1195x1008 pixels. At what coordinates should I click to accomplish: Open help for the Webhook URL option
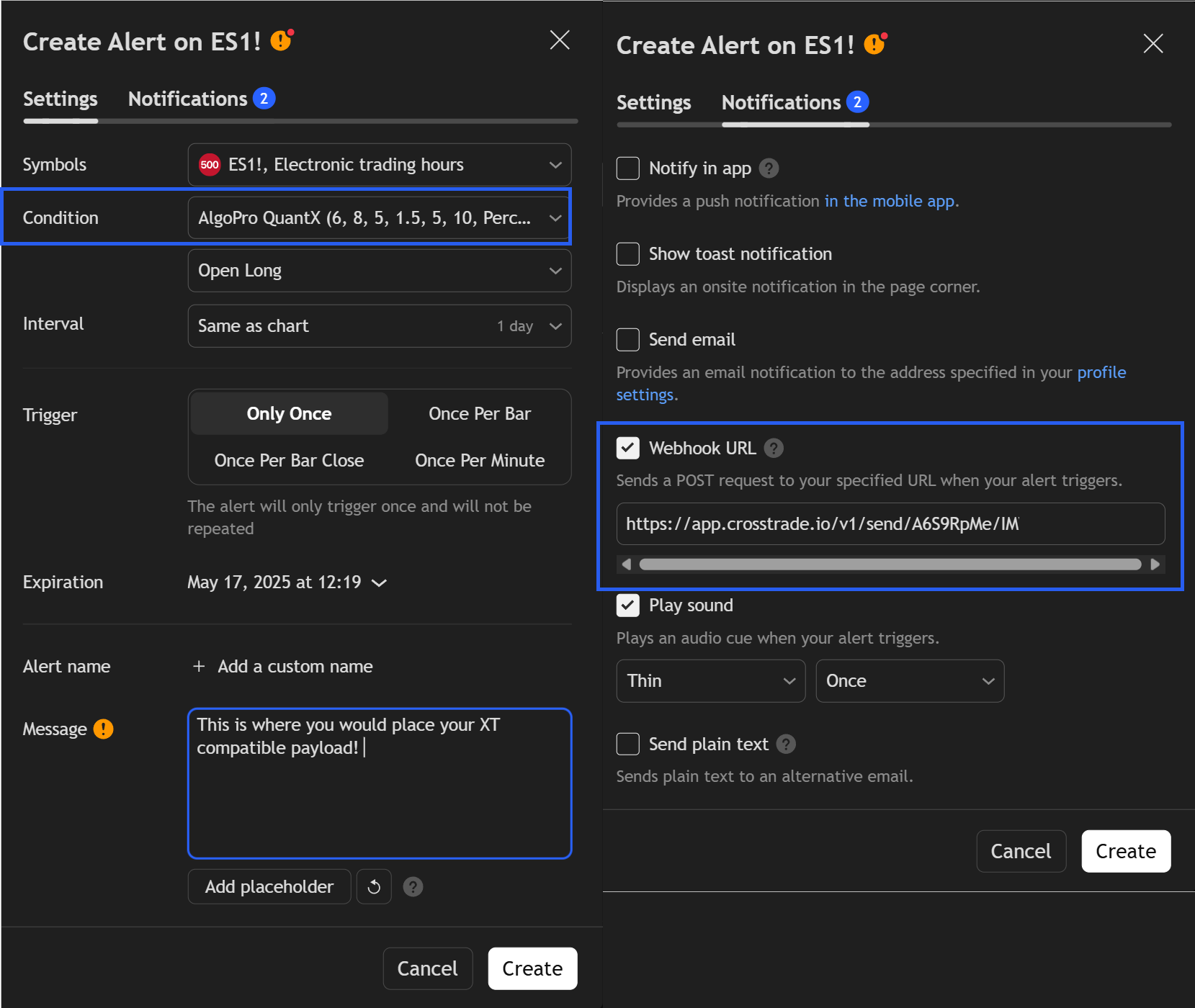(774, 448)
